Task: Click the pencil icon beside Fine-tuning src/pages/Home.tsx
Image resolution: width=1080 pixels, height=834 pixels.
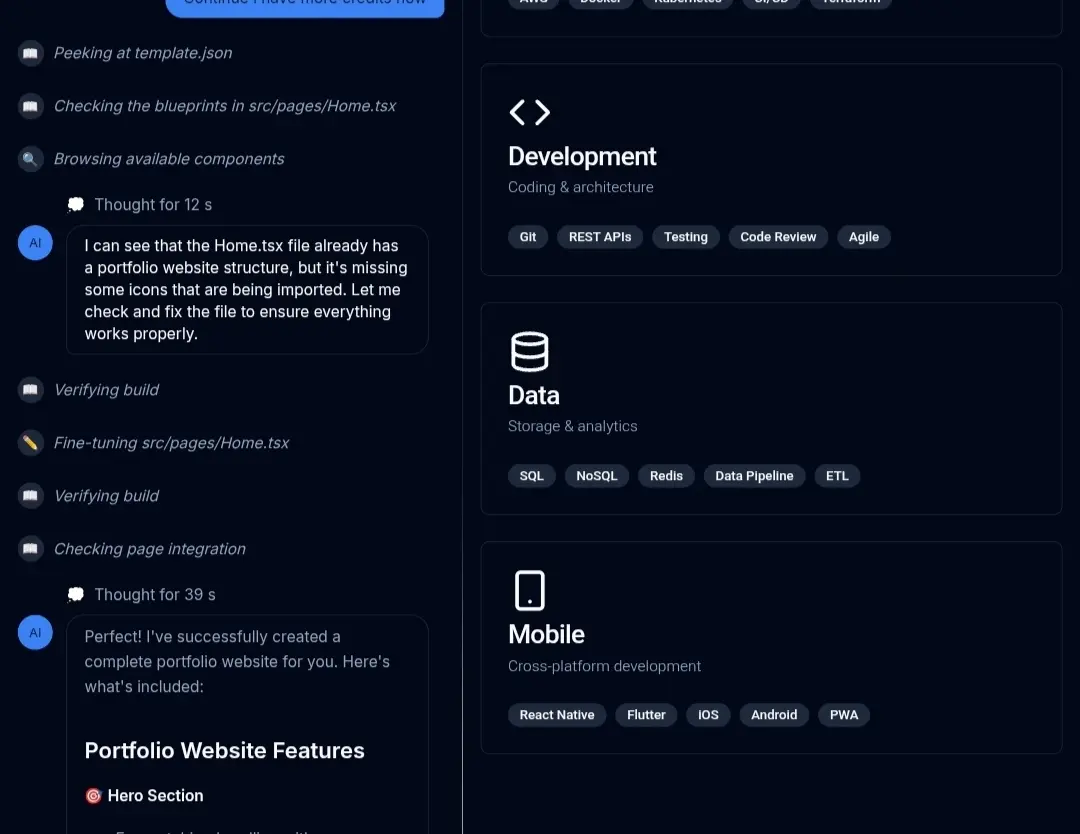Action: (x=31, y=443)
